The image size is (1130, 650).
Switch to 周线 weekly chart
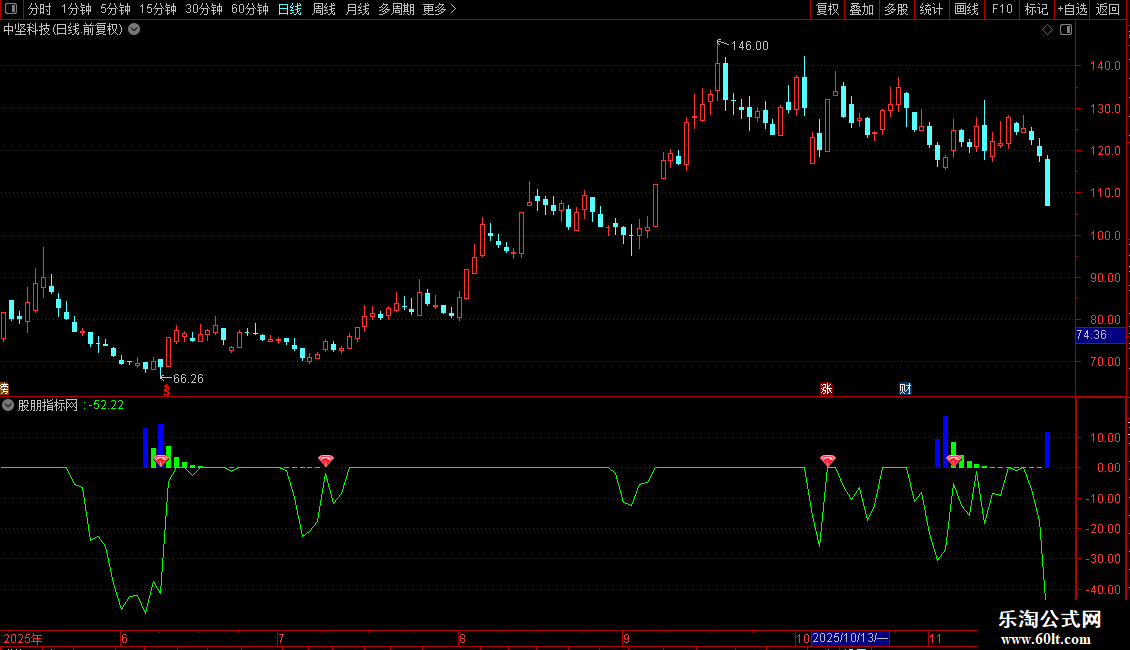tap(324, 9)
